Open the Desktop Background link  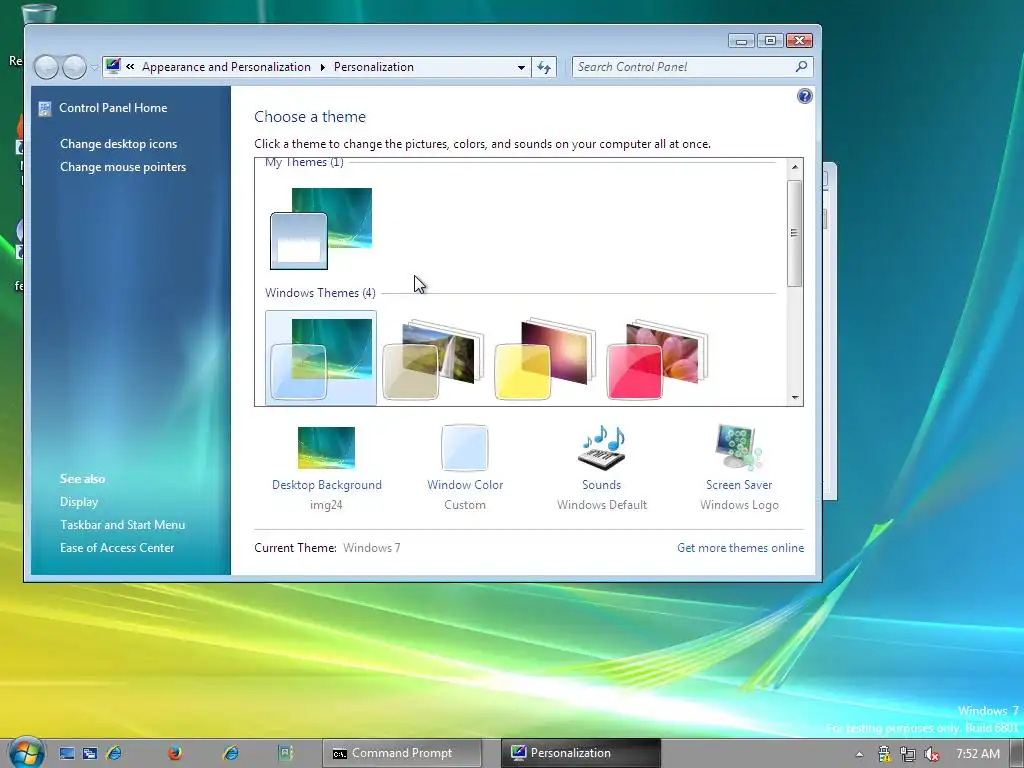point(327,485)
